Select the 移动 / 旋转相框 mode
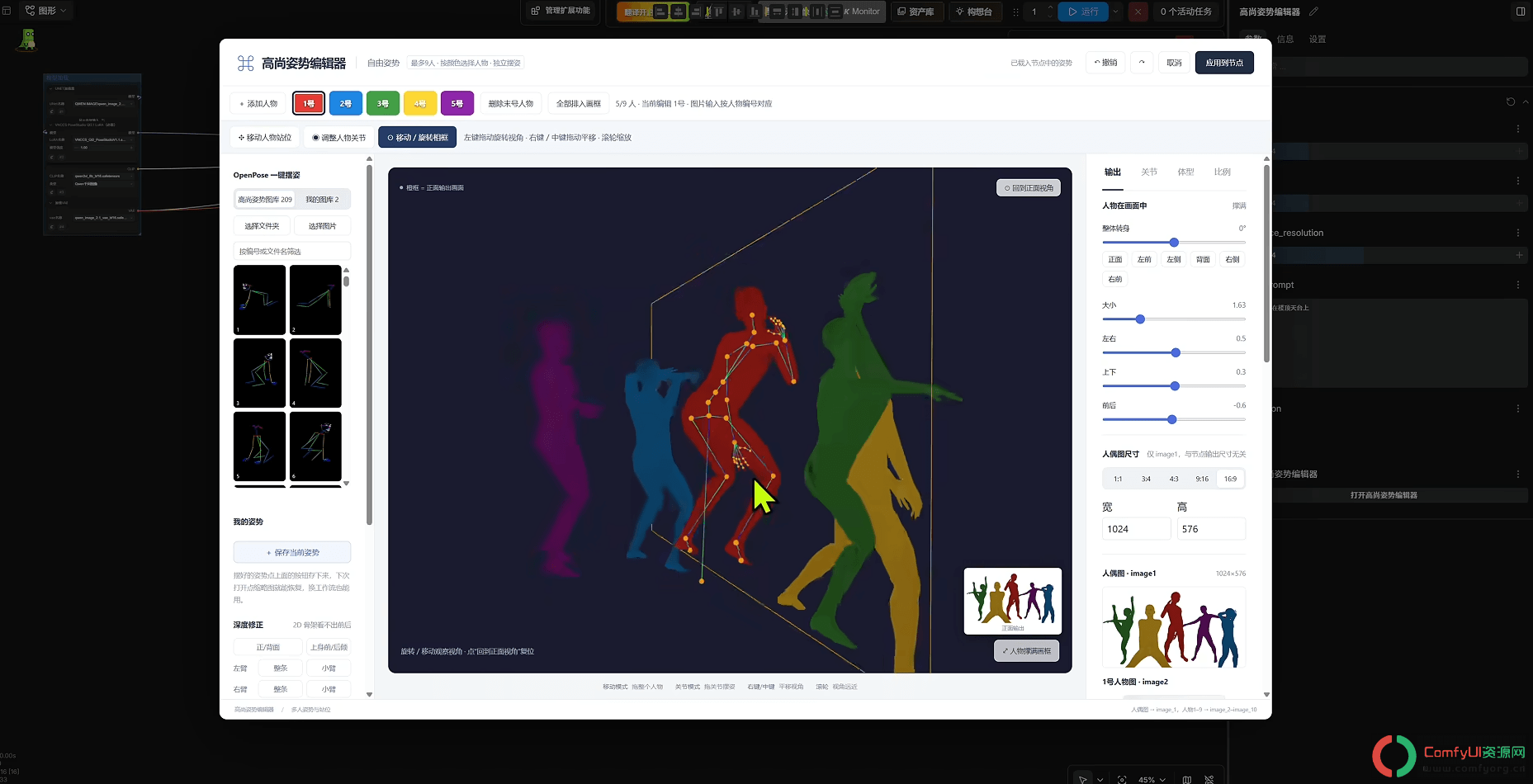1533x784 pixels. click(x=417, y=138)
